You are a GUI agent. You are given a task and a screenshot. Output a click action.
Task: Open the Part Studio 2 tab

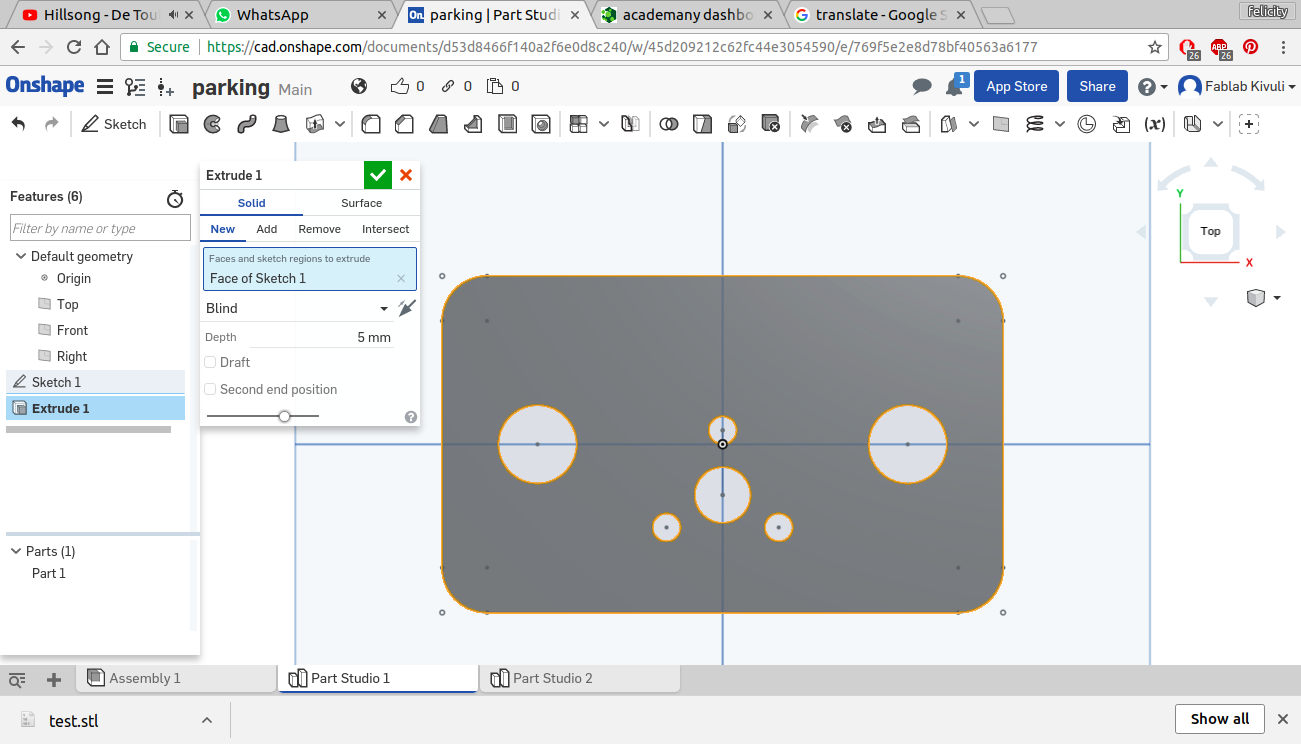coord(552,678)
